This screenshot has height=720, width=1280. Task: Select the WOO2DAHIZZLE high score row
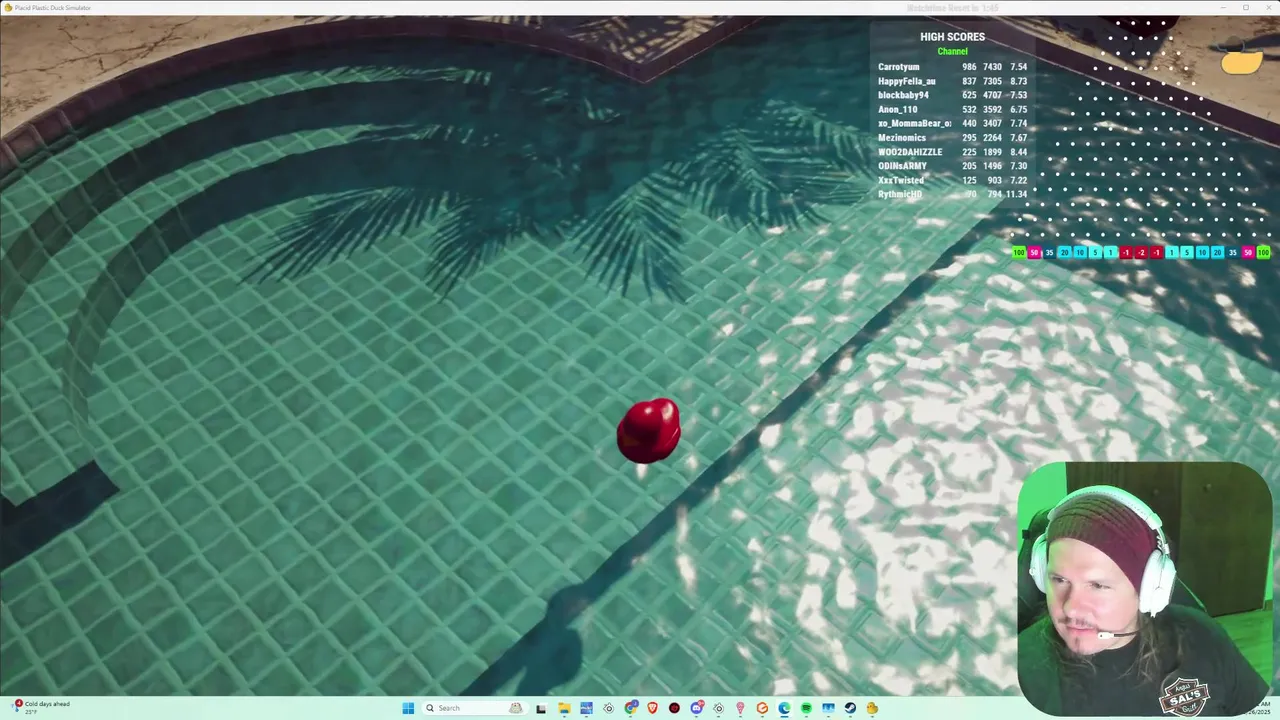point(952,152)
